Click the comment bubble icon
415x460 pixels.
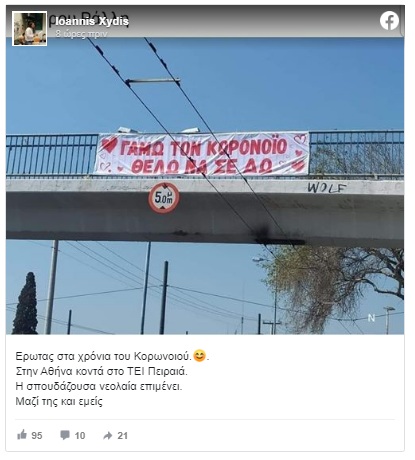(65, 435)
